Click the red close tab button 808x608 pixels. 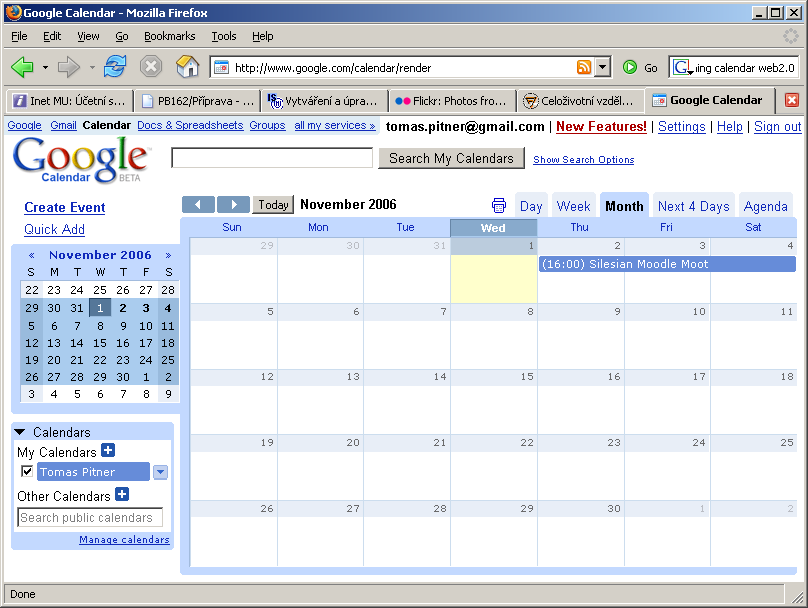[x=792, y=100]
